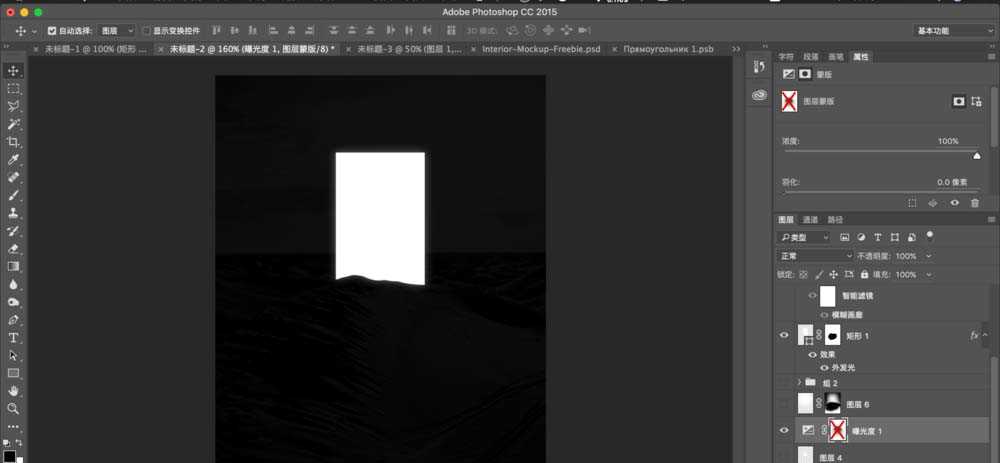
Task: Select the Hand tool
Action: [14, 391]
